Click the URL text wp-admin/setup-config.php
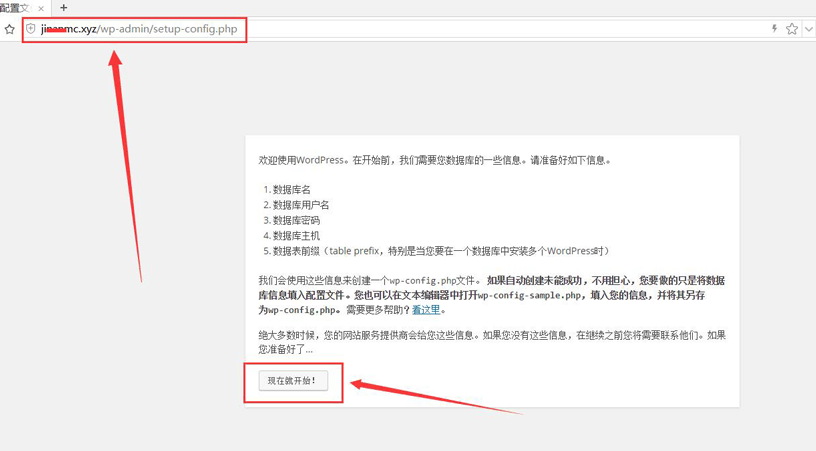The height and width of the screenshot is (451, 816). pyautogui.click(x=169, y=29)
